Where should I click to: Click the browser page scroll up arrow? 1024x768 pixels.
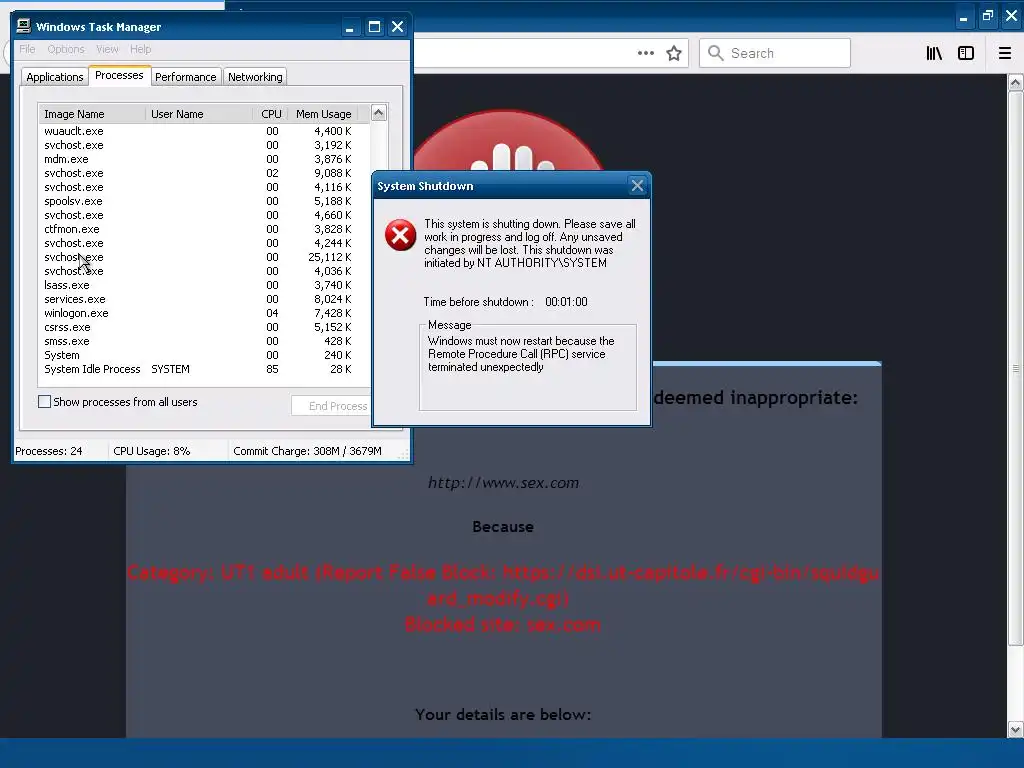1015,82
